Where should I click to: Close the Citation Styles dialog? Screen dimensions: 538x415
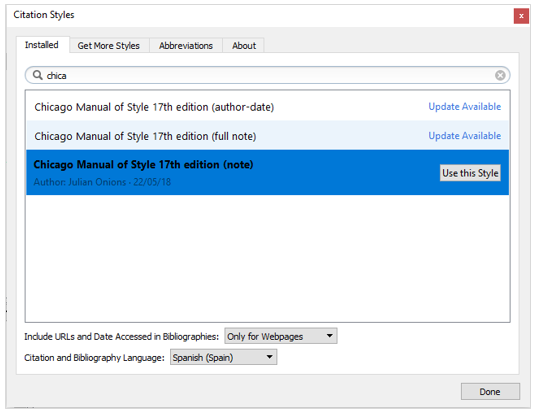pyautogui.click(x=521, y=16)
